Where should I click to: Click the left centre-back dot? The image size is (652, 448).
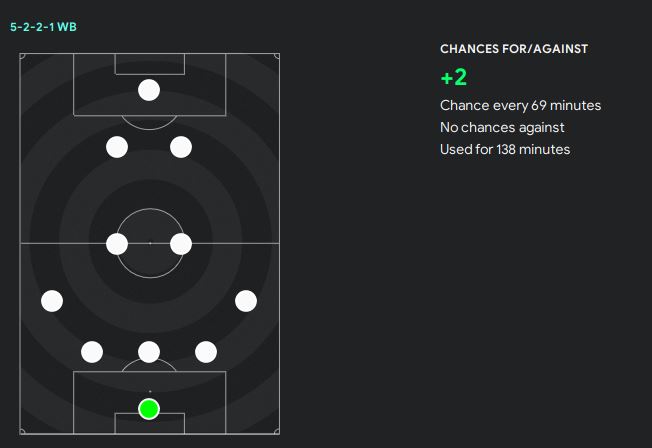[x=92, y=351]
